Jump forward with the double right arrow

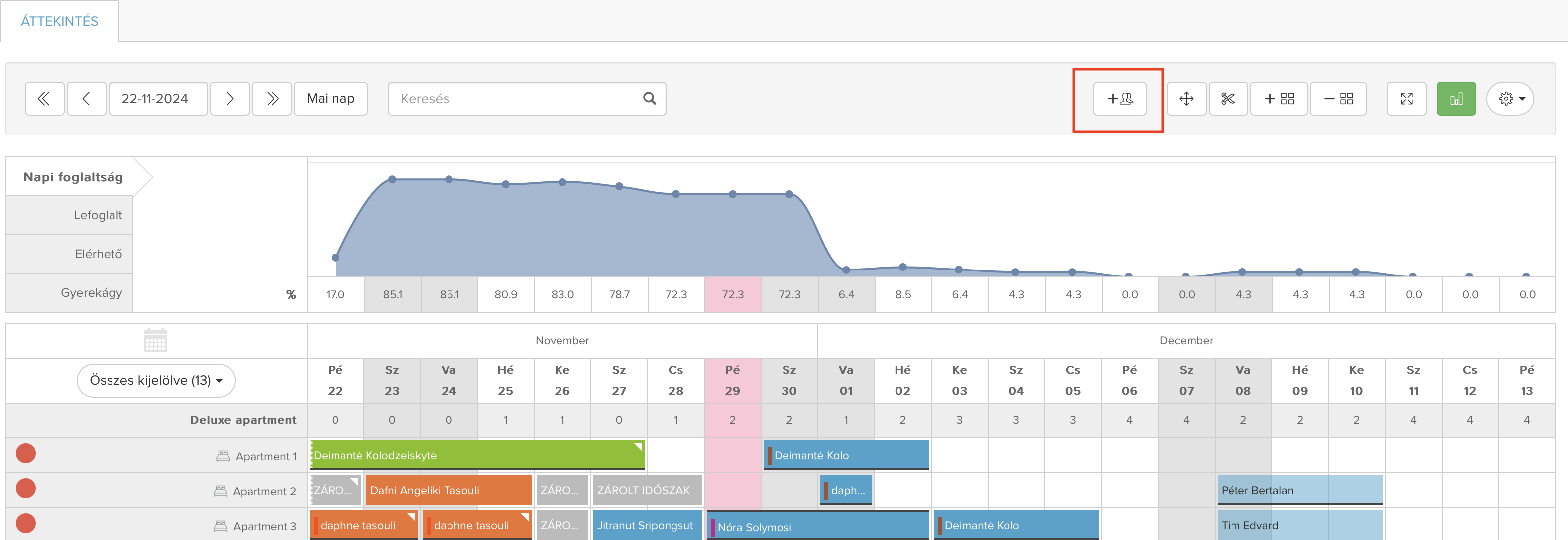click(x=272, y=99)
